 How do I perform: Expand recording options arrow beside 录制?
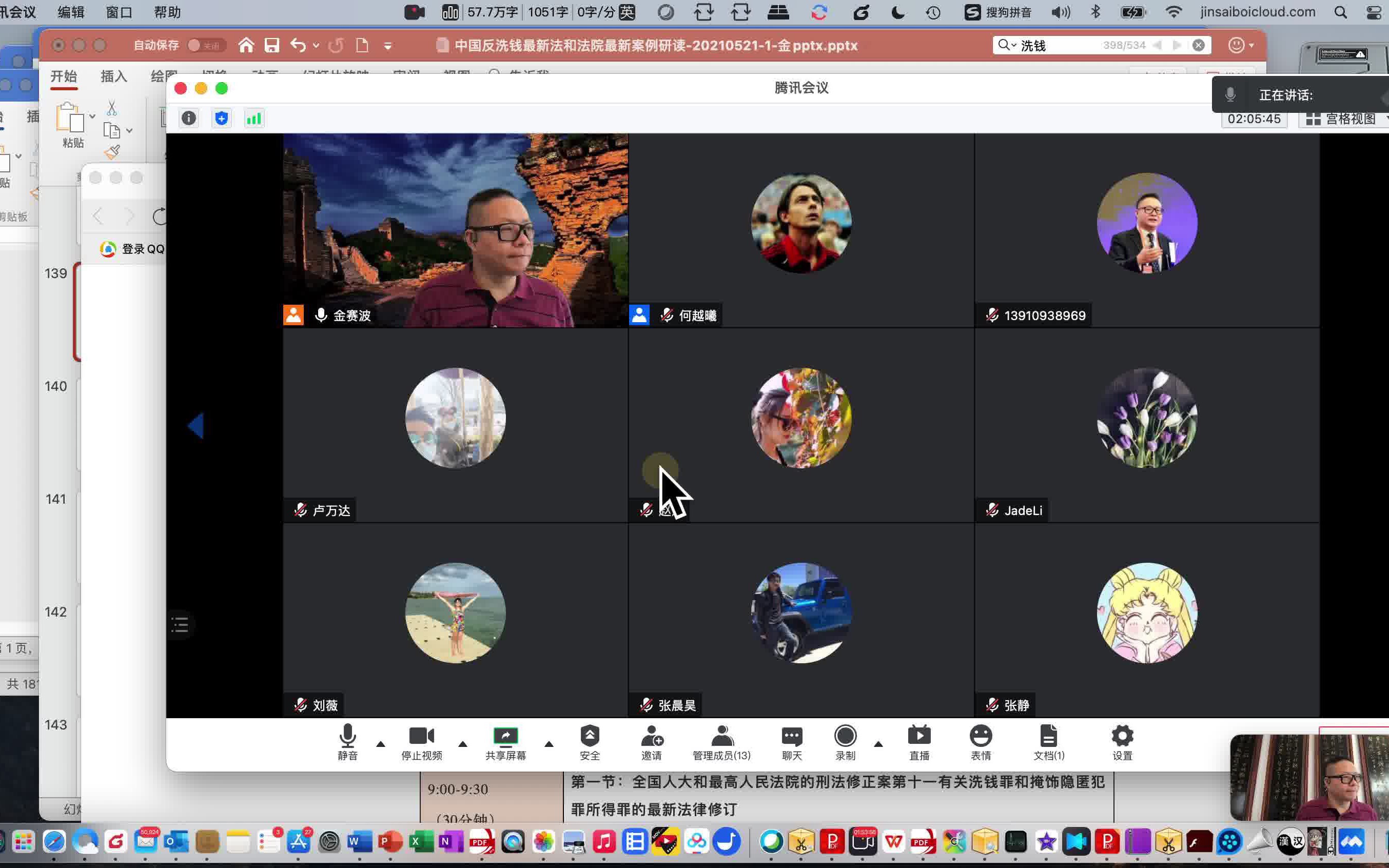[878, 744]
